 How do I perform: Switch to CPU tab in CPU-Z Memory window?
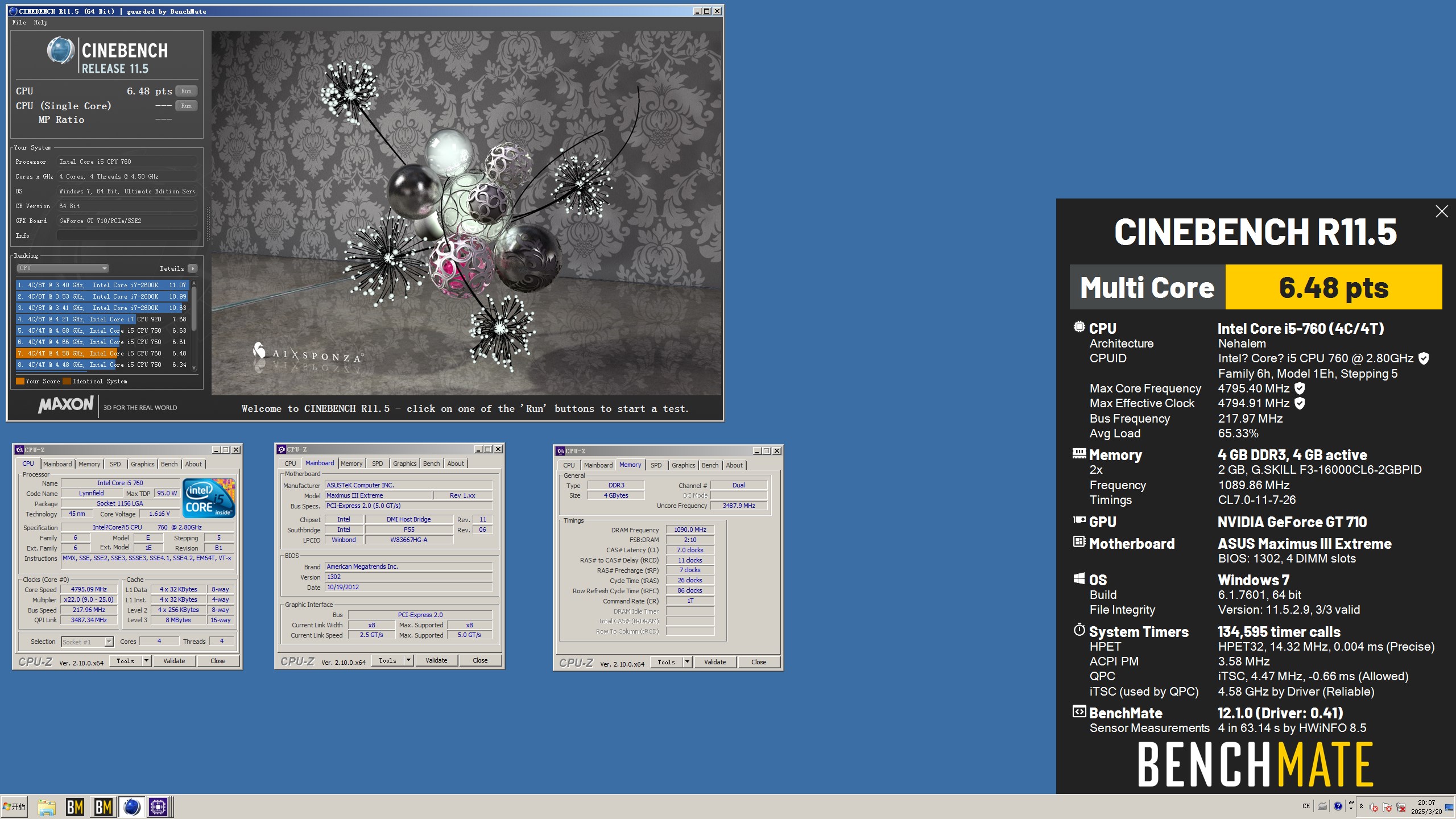[x=569, y=465]
